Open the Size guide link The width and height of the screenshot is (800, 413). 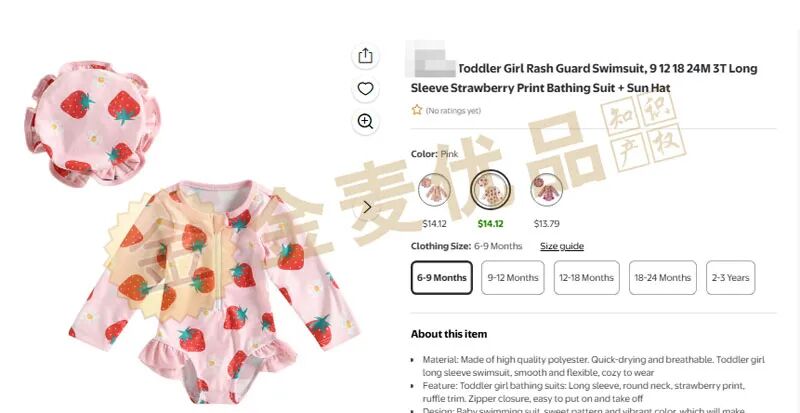pyautogui.click(x=562, y=246)
